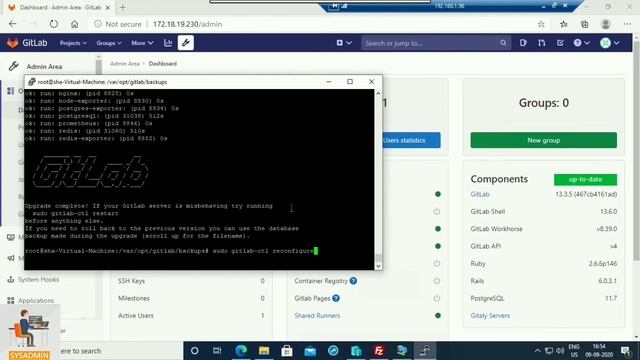Screen dimensions: 640x360
Task: Click the up-to-date status badge
Action: (x=585, y=180)
